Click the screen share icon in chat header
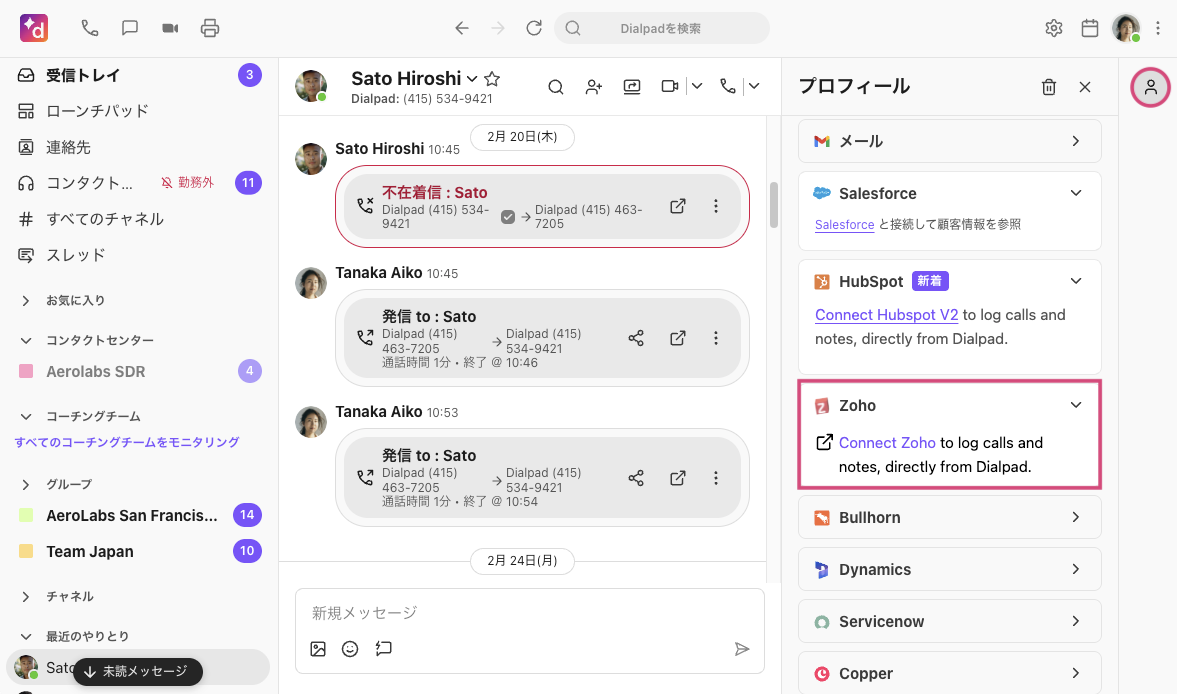Screen dimensions: 1177x694 [x=632, y=87]
